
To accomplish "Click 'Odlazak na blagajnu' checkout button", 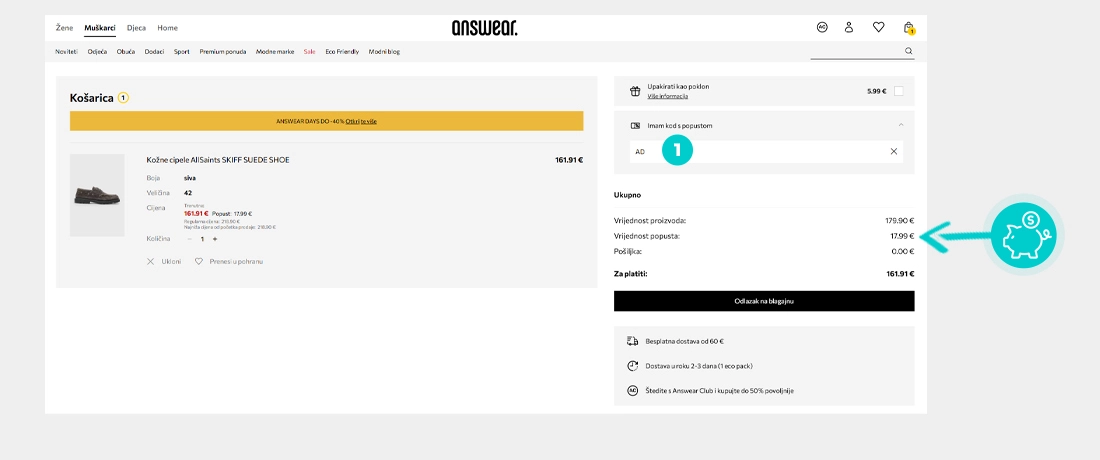I will click(x=764, y=301).
